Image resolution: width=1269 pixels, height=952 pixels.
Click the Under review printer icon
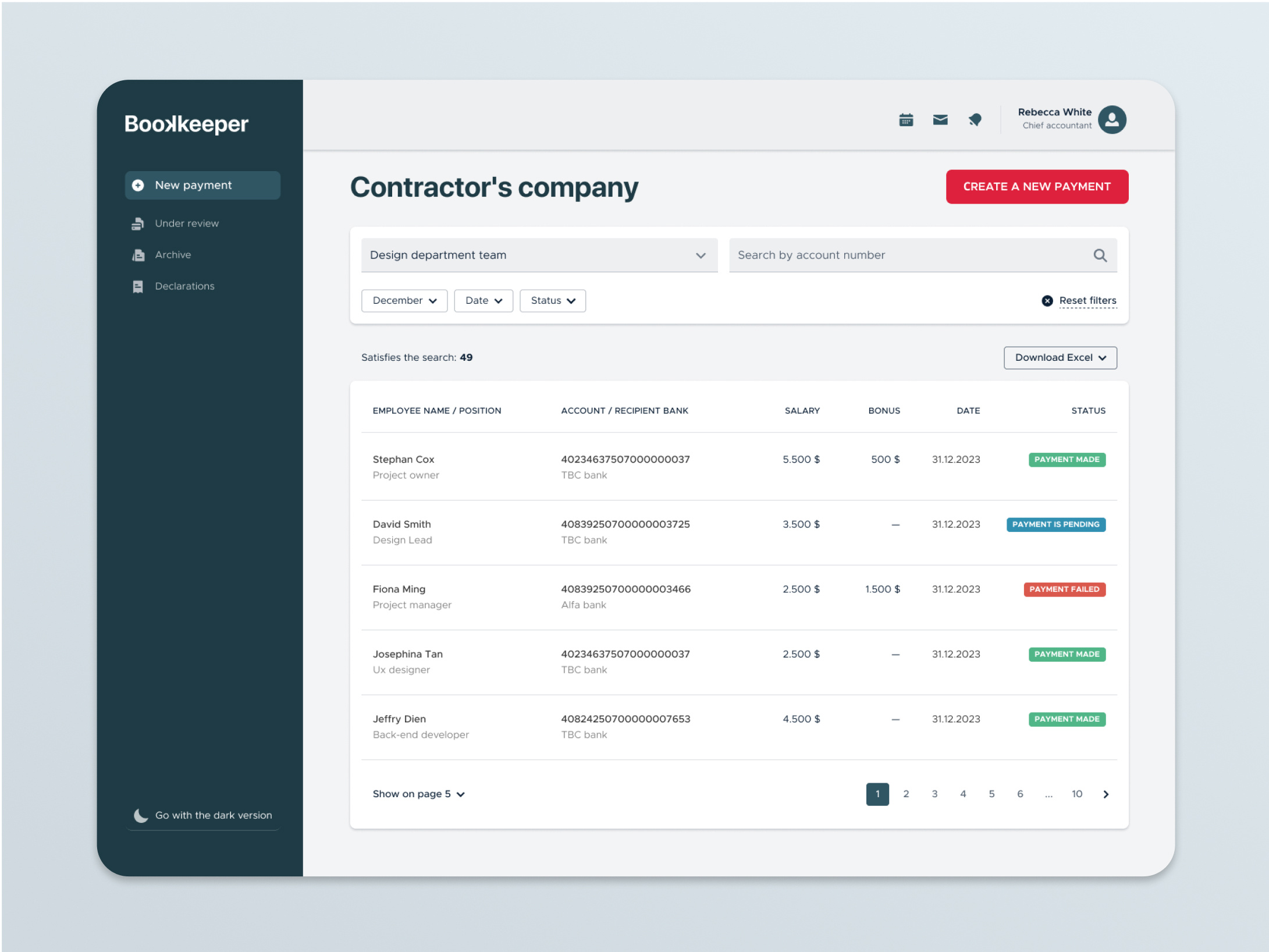138,223
